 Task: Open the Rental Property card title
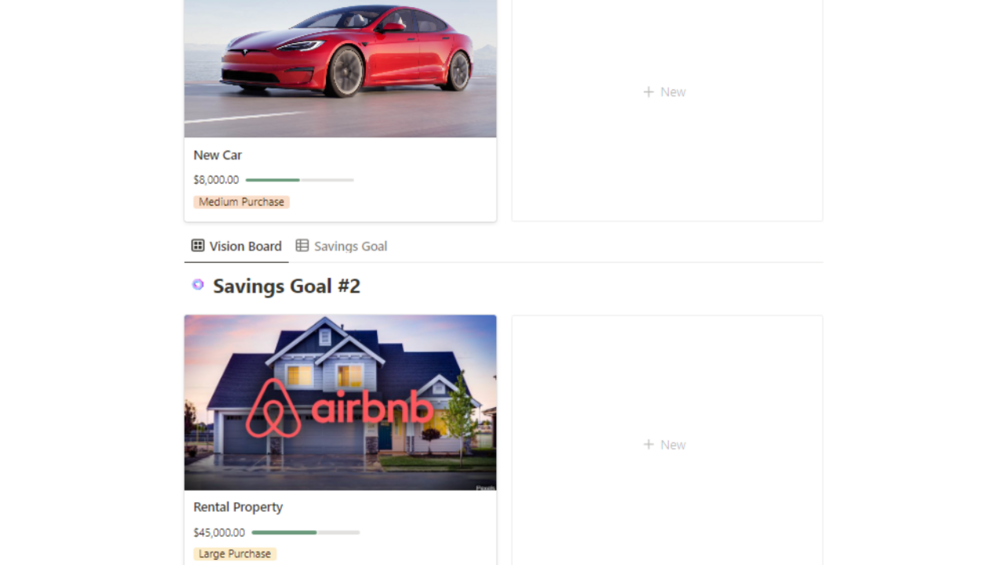click(x=238, y=507)
